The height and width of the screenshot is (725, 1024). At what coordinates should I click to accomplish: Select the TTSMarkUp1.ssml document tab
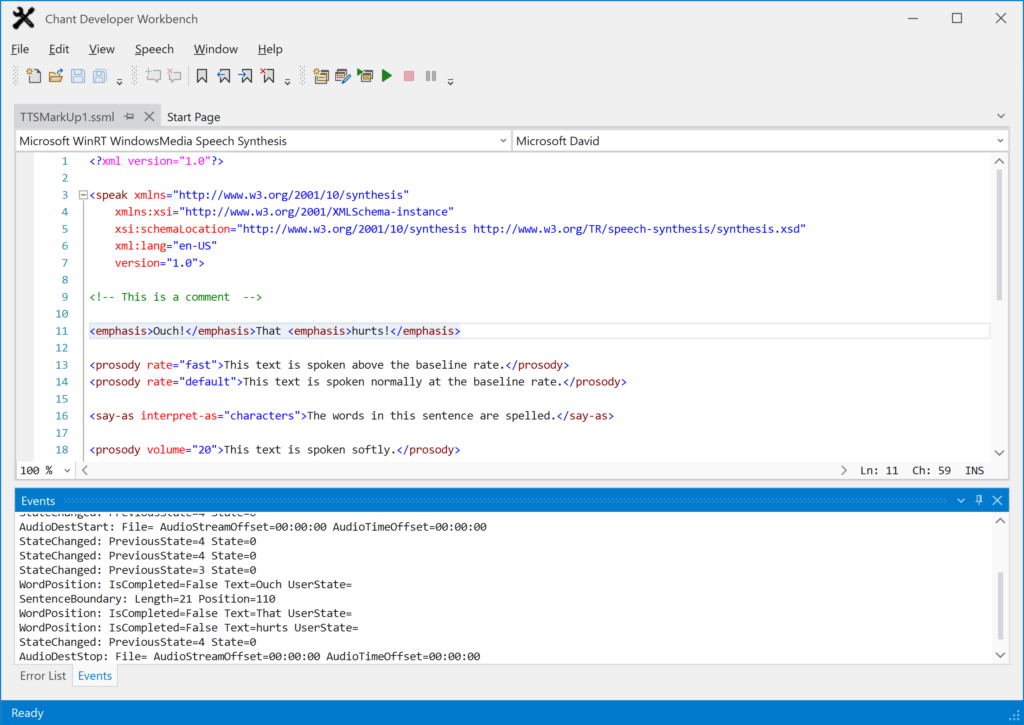coord(67,117)
